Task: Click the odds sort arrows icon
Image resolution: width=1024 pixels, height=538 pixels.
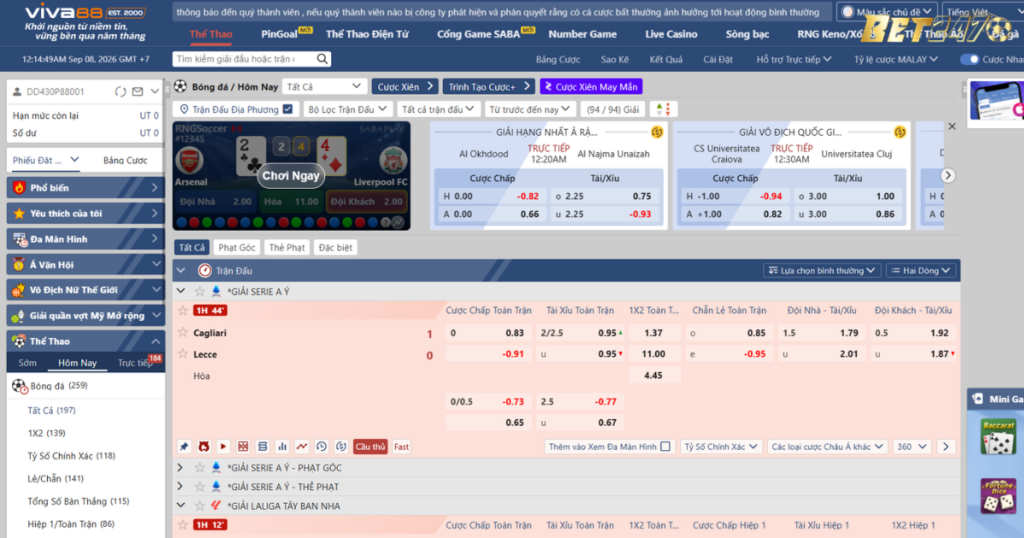Action: (x=663, y=109)
